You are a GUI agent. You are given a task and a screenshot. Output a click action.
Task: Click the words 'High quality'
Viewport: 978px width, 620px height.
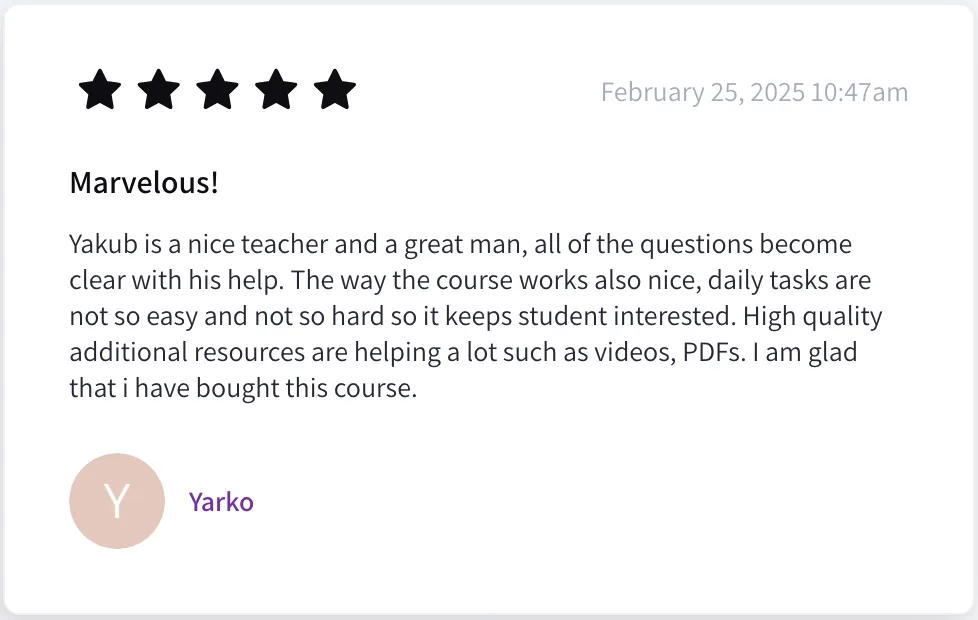(813, 316)
